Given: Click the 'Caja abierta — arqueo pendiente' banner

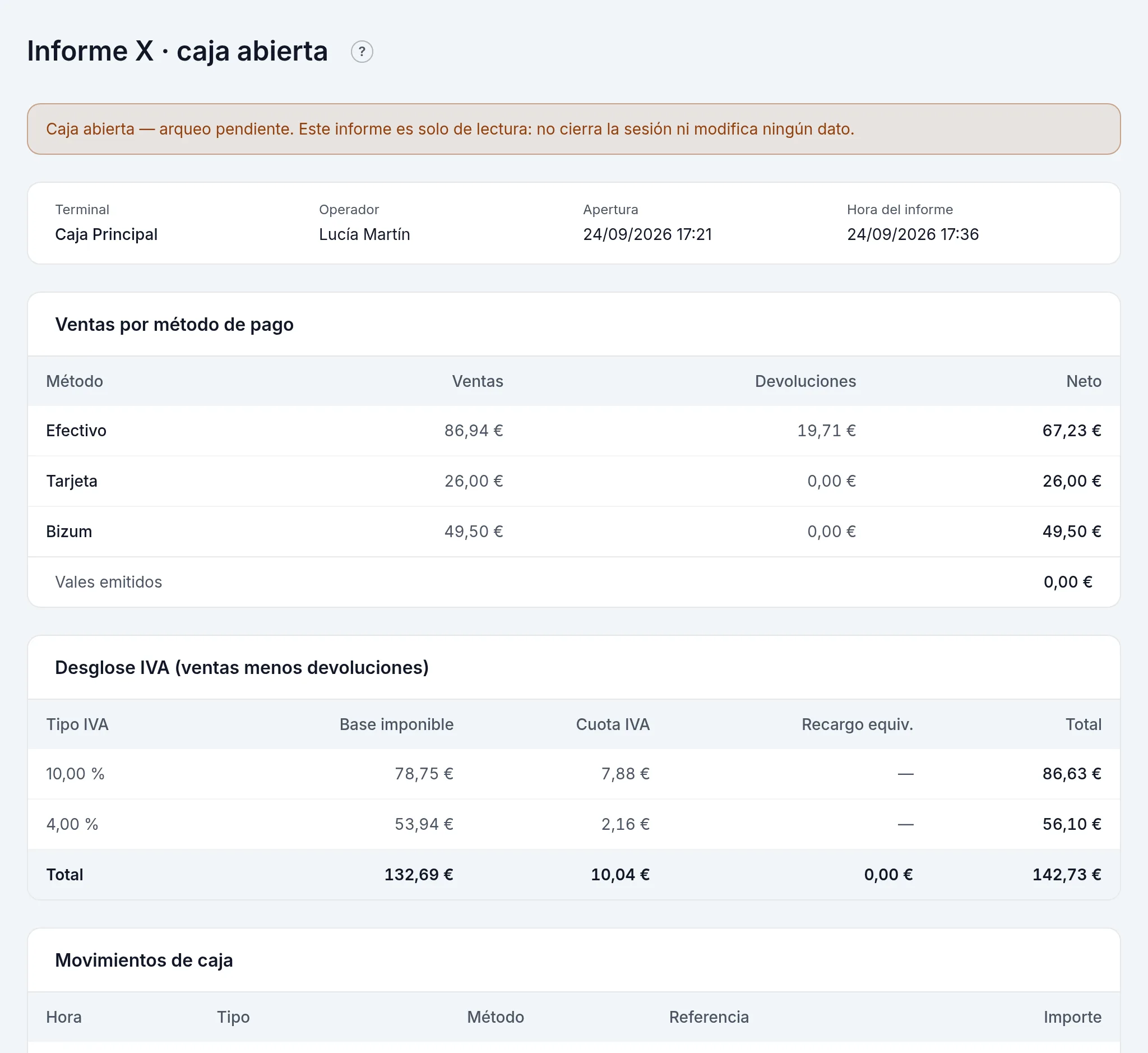Looking at the screenshot, I should pyautogui.click(x=573, y=129).
